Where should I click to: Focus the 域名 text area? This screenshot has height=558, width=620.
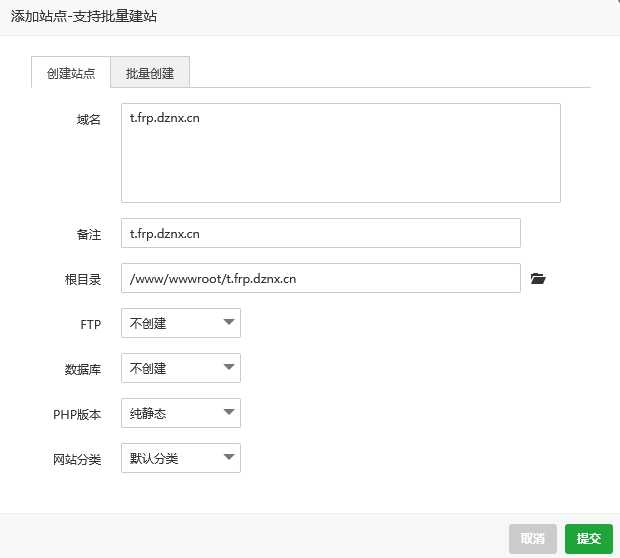tap(340, 153)
